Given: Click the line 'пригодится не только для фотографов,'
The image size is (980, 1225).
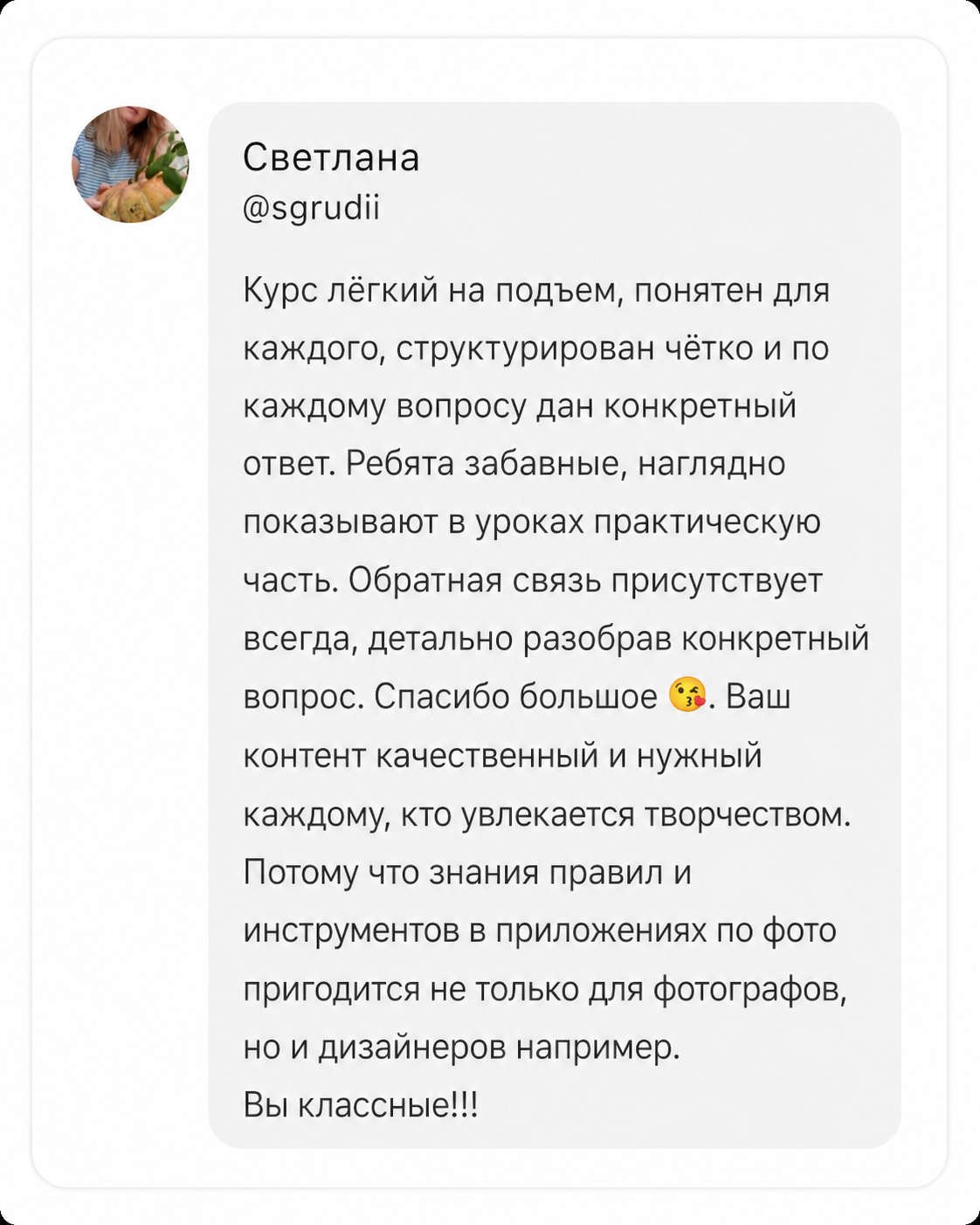Looking at the screenshot, I should click(x=545, y=989).
